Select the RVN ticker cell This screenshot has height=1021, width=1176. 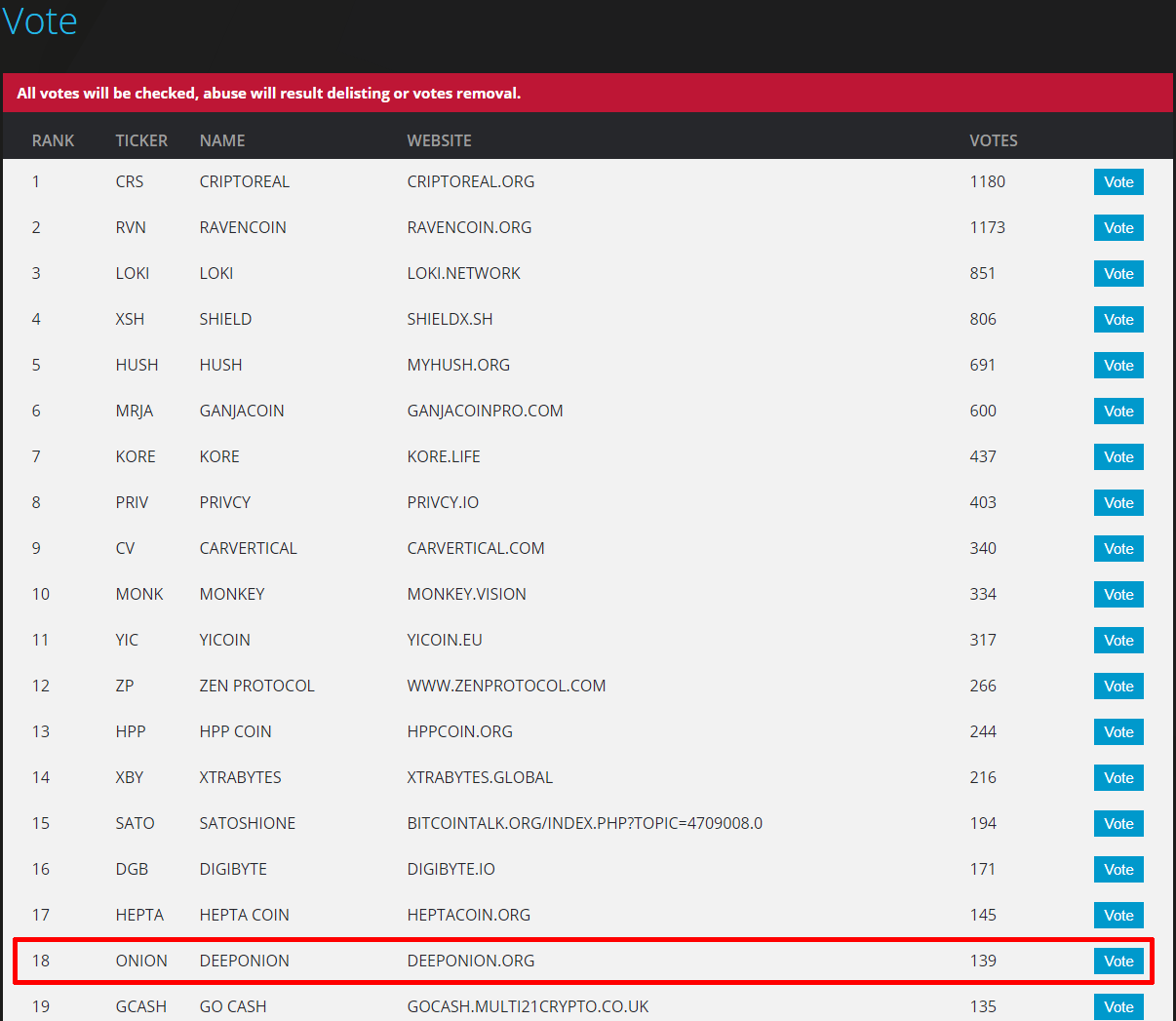(131, 227)
